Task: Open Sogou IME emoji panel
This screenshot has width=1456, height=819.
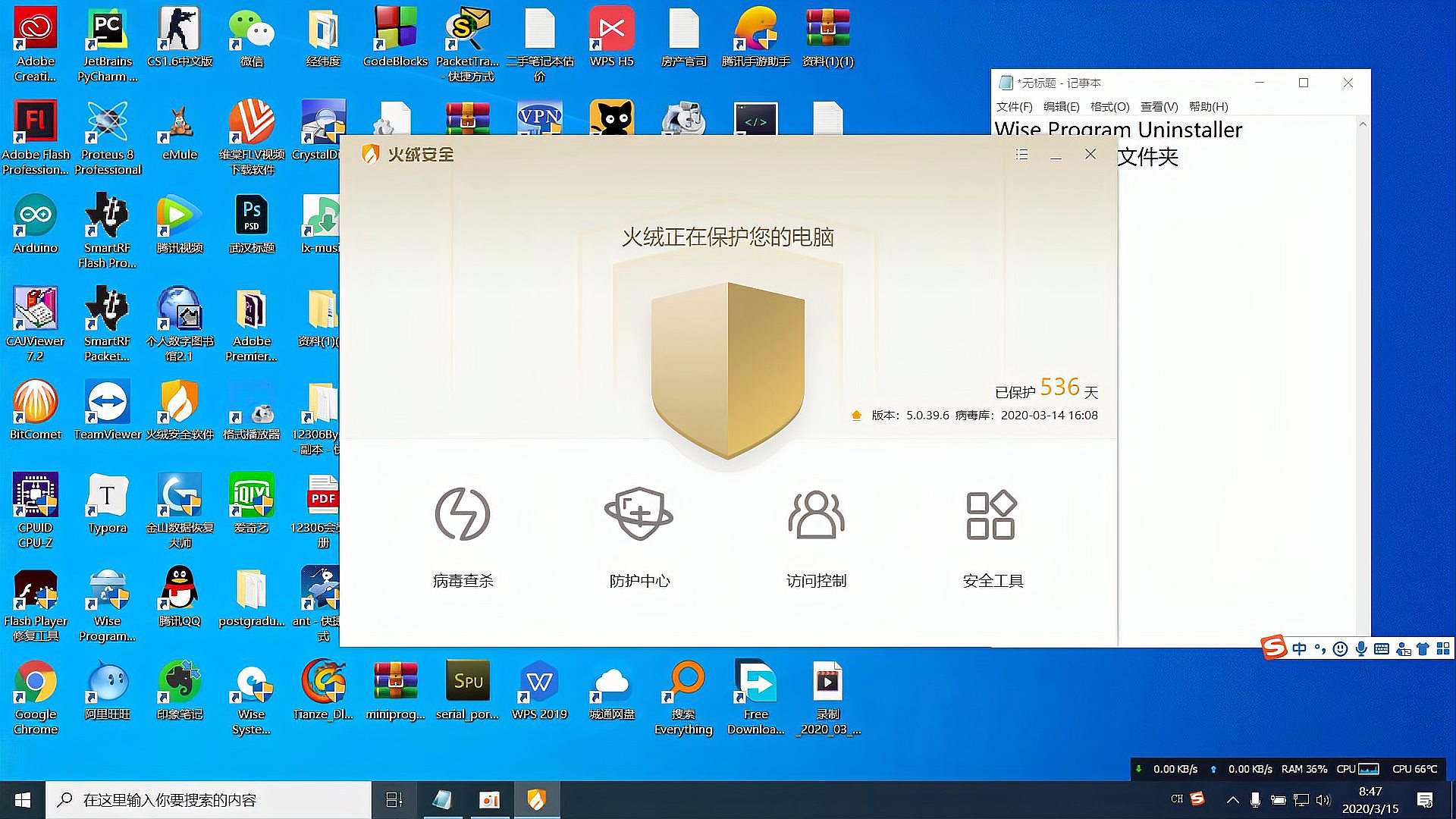Action: click(1341, 649)
